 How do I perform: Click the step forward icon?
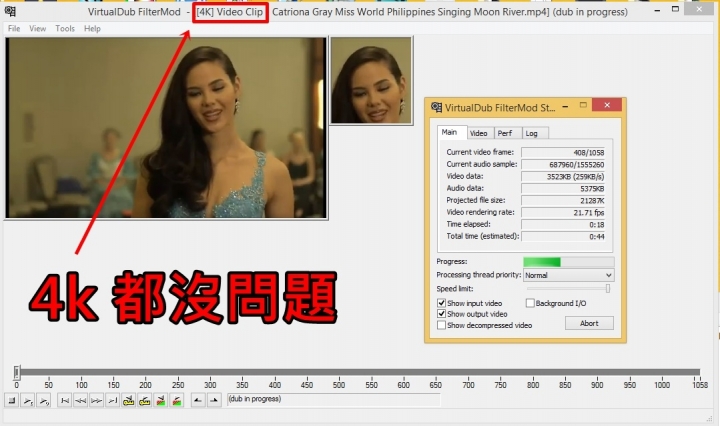pyautogui.click(x=96, y=401)
